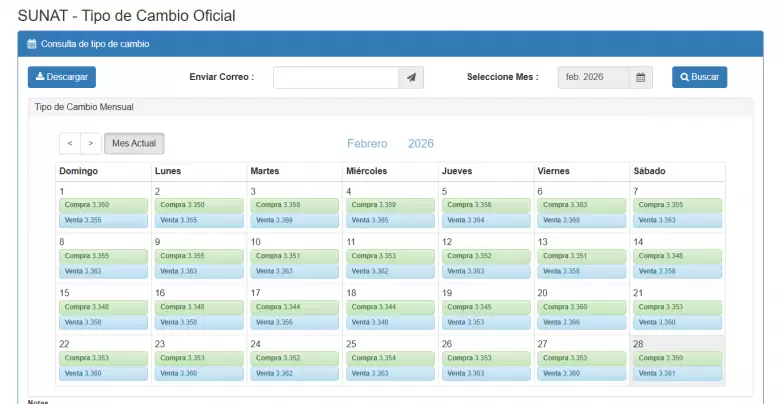Image resolution: width=780 pixels, height=404 pixels.
Task: Advance to next month with right arrow
Action: coord(90,144)
